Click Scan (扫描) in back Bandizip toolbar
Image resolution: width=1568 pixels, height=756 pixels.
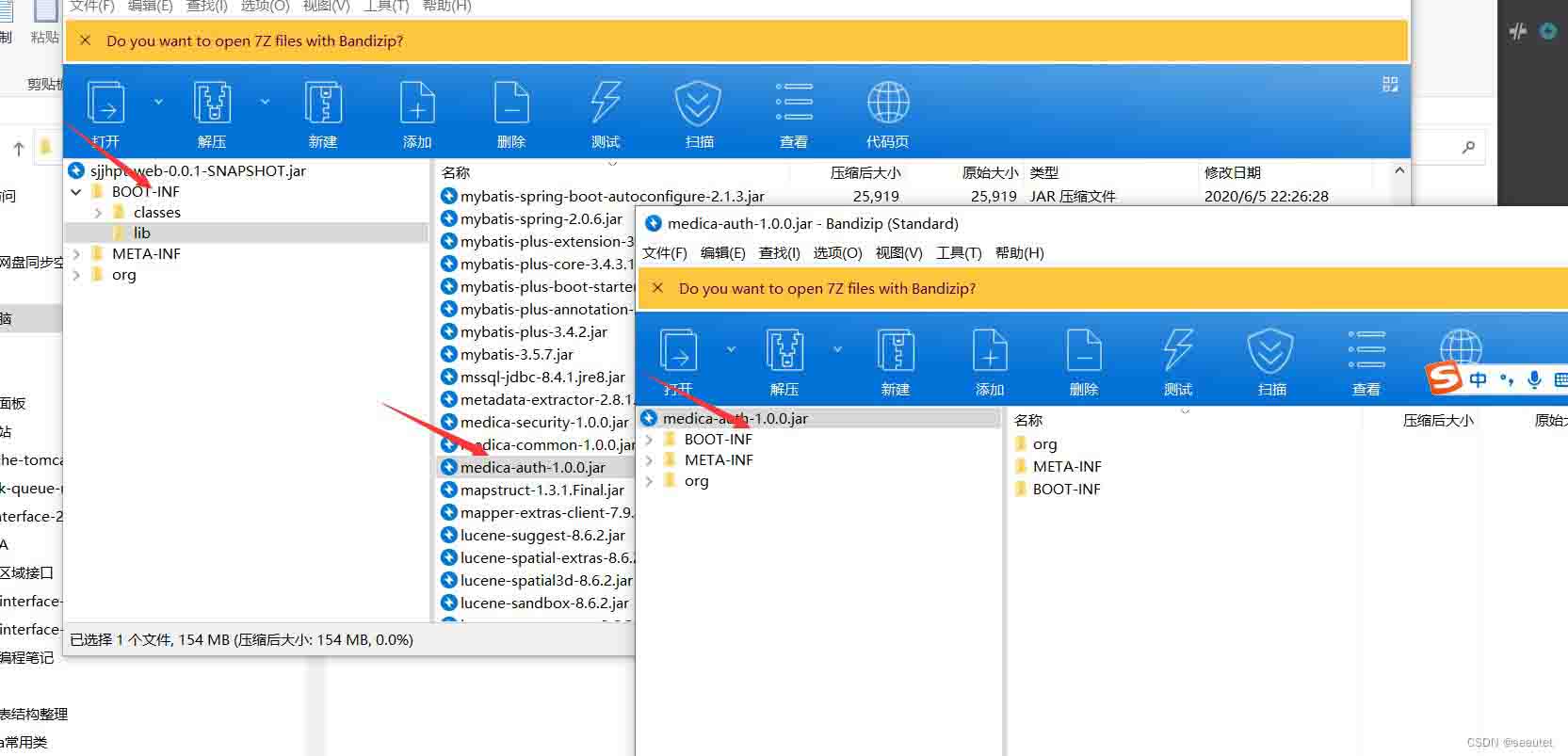pos(699,115)
